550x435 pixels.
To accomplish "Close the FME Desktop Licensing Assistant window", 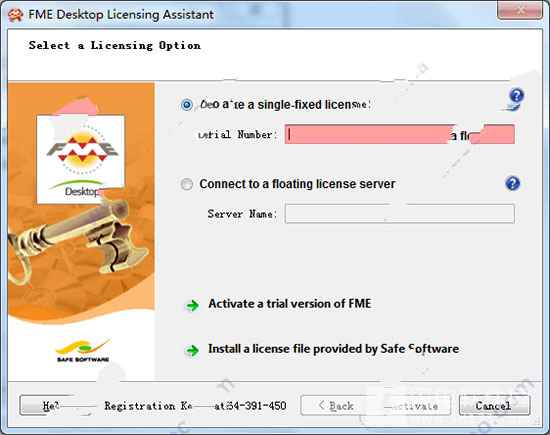I will tap(520, 11).
